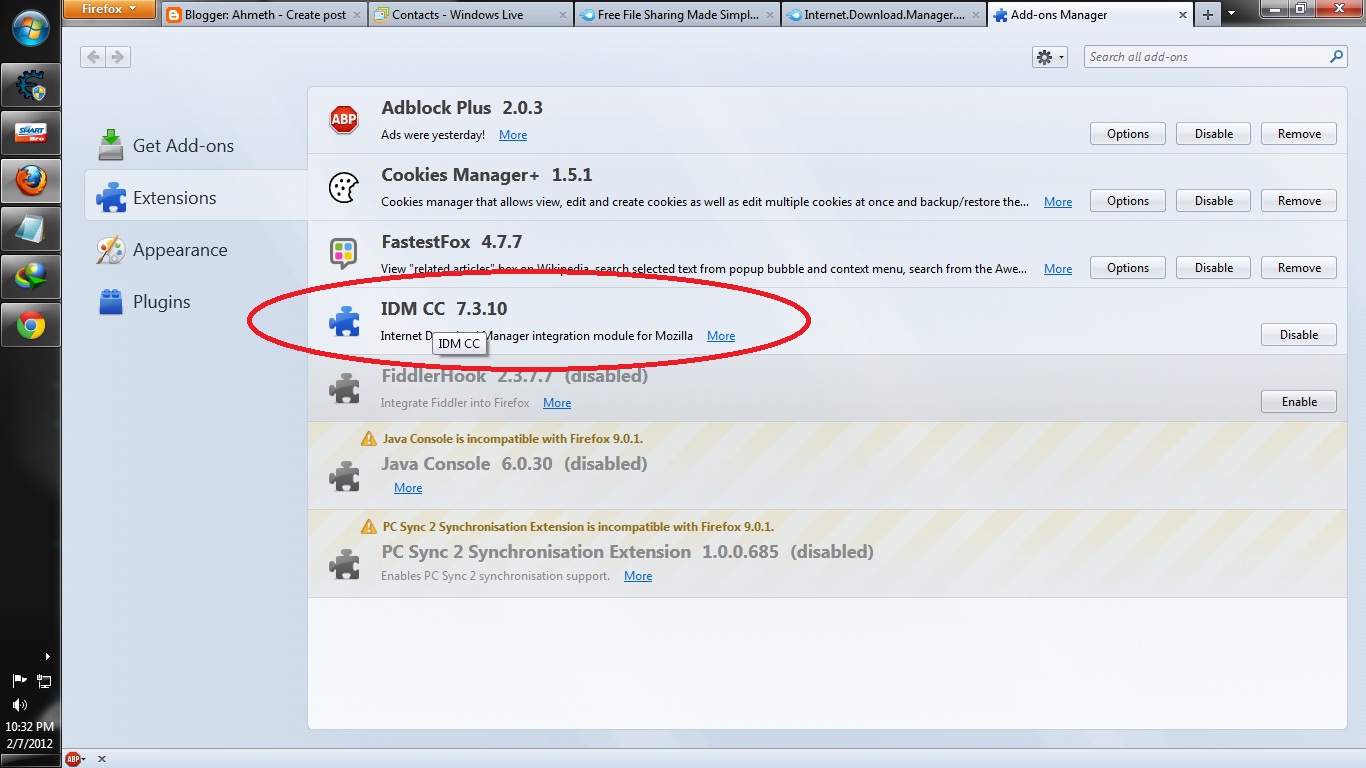
Task: Select the Extensions category
Action: click(x=196, y=198)
